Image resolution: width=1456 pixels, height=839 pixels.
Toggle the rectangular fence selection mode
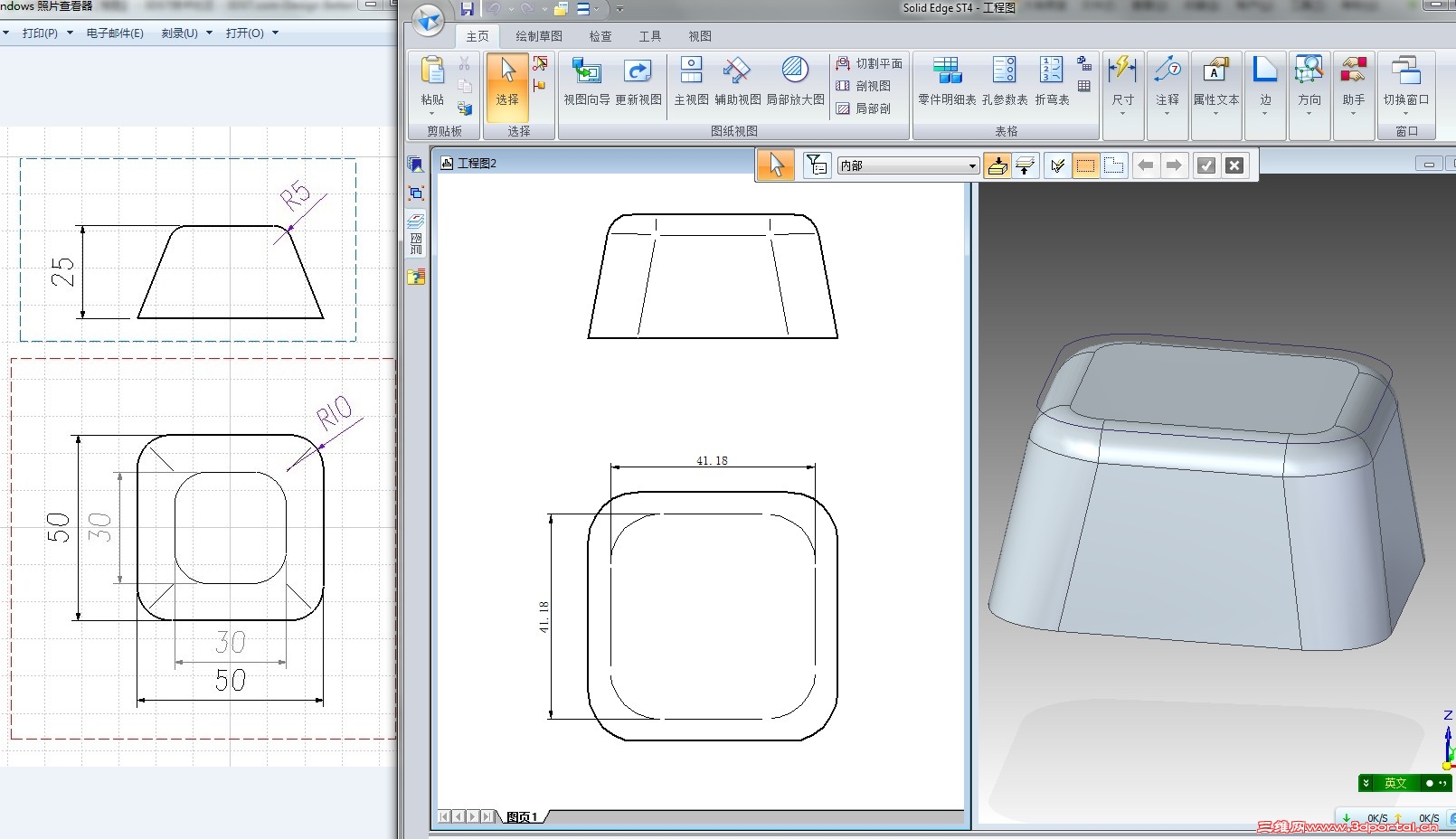click(1085, 165)
